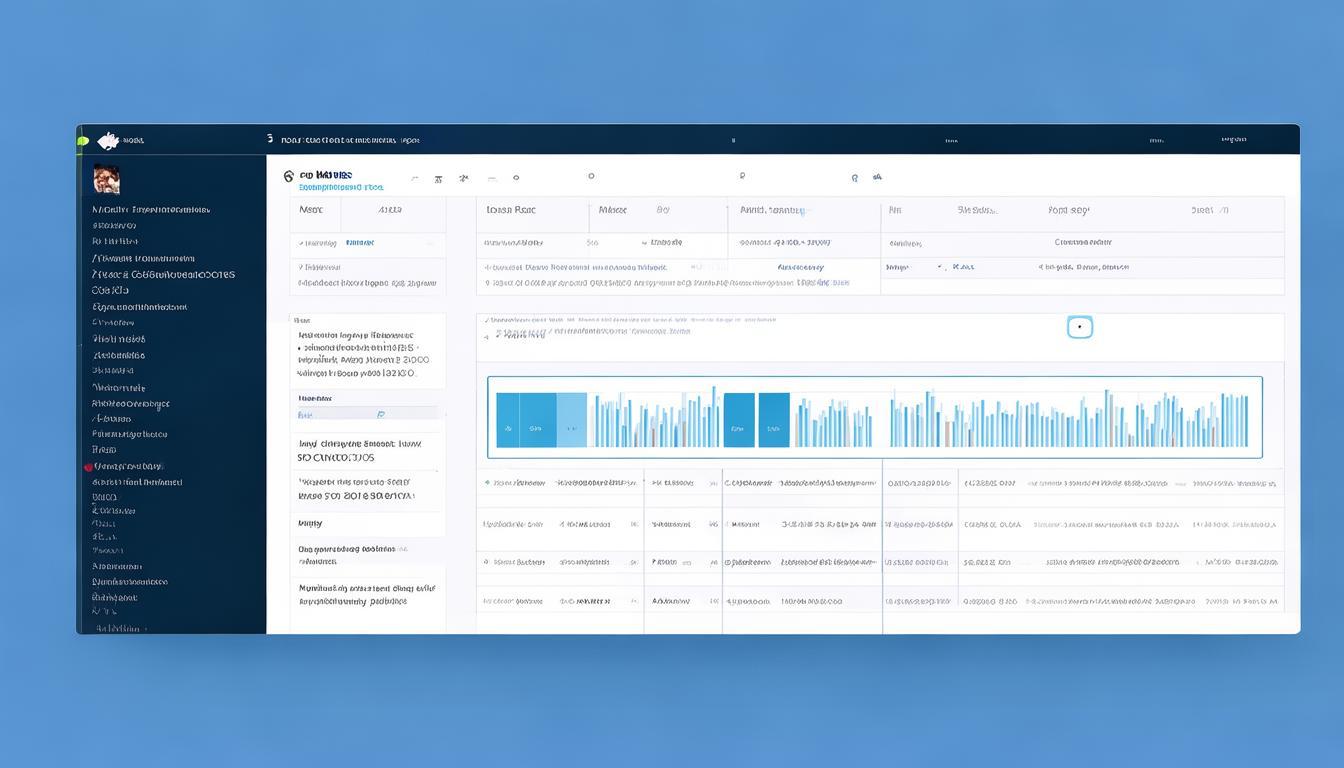Image resolution: width=1344 pixels, height=768 pixels.
Task: Select the highlighted long uppercase item in sidebar
Action: 163,274
